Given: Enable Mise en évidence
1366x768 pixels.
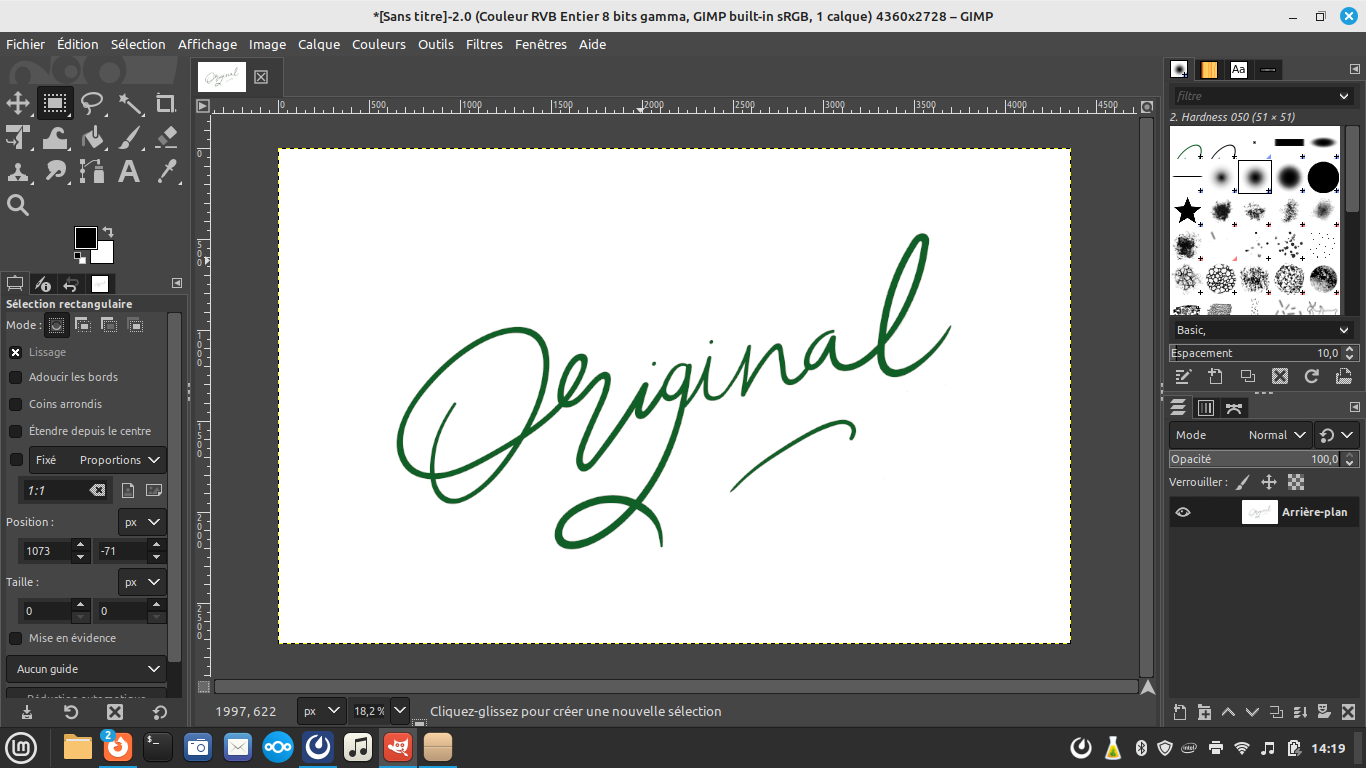Looking at the screenshot, I should point(16,638).
